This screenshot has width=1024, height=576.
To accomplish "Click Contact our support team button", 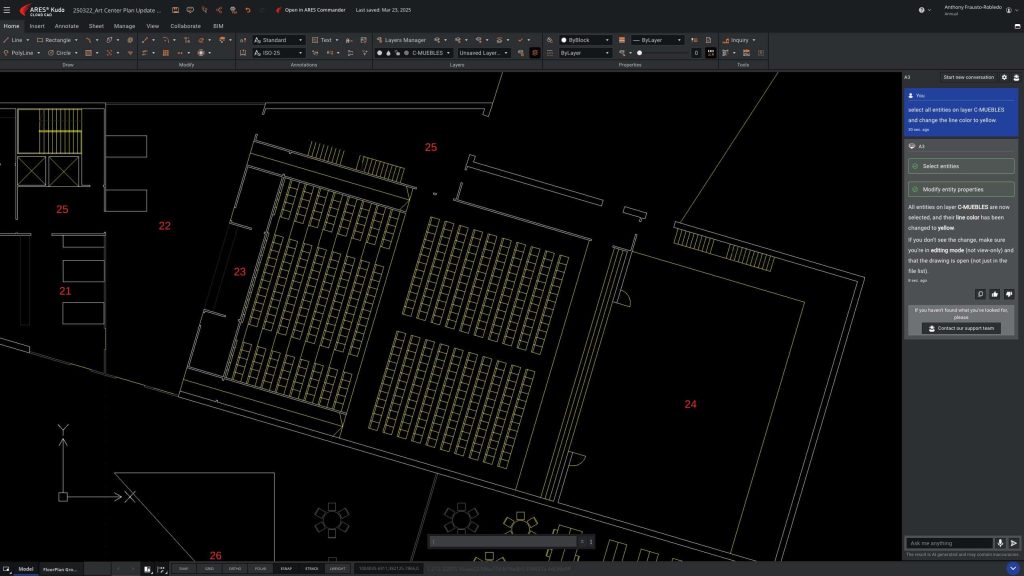I will [961, 328].
